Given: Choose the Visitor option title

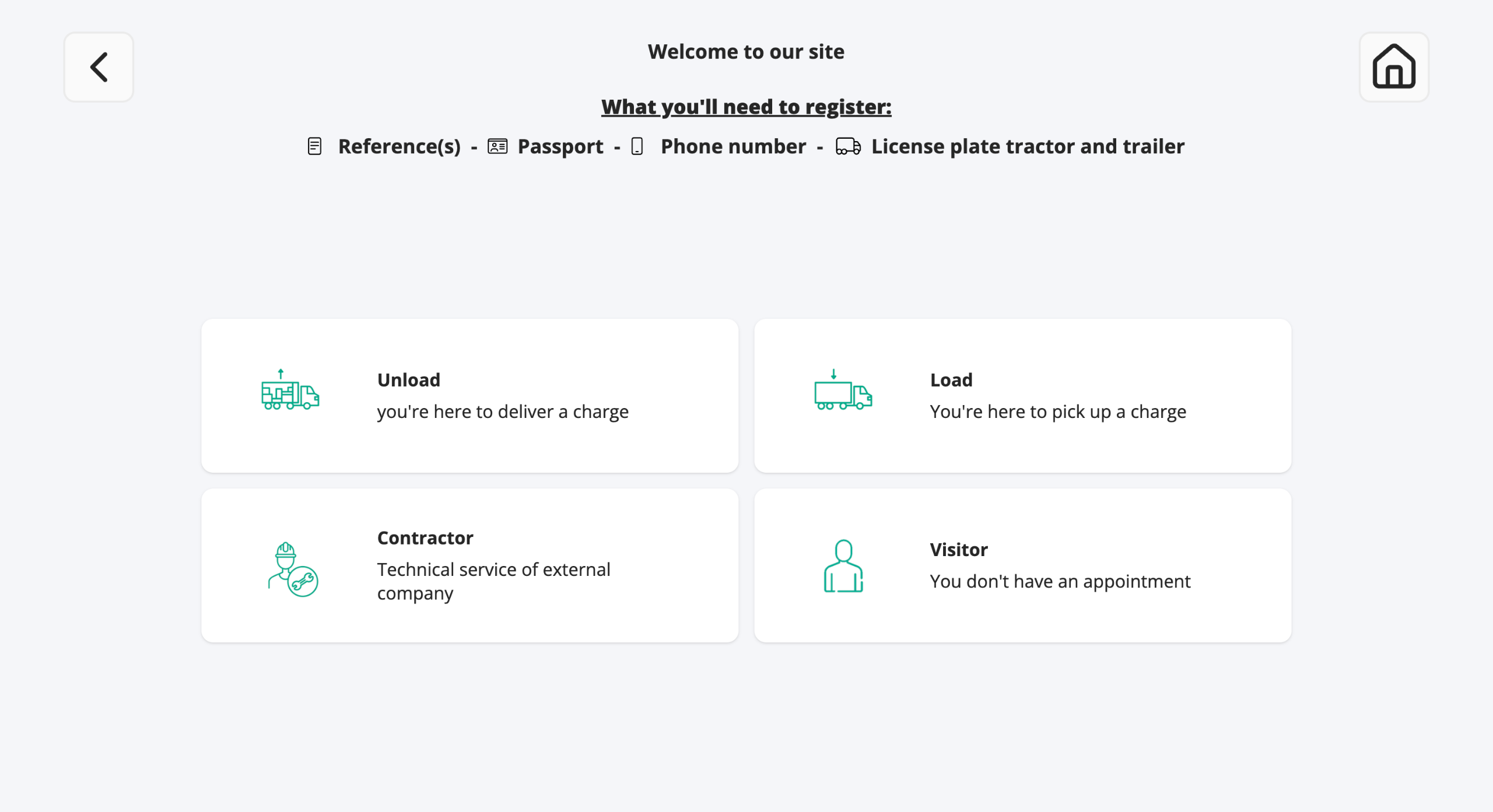Looking at the screenshot, I should 959,550.
